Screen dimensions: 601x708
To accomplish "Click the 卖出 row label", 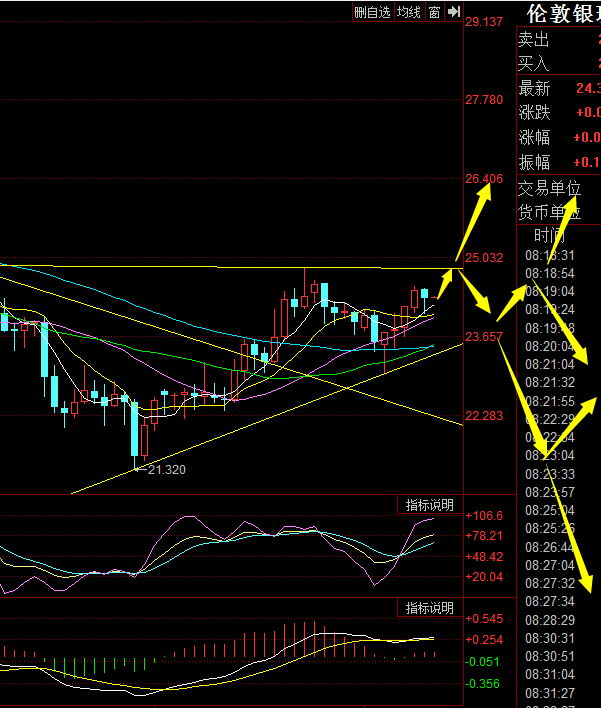I will 533,39.
